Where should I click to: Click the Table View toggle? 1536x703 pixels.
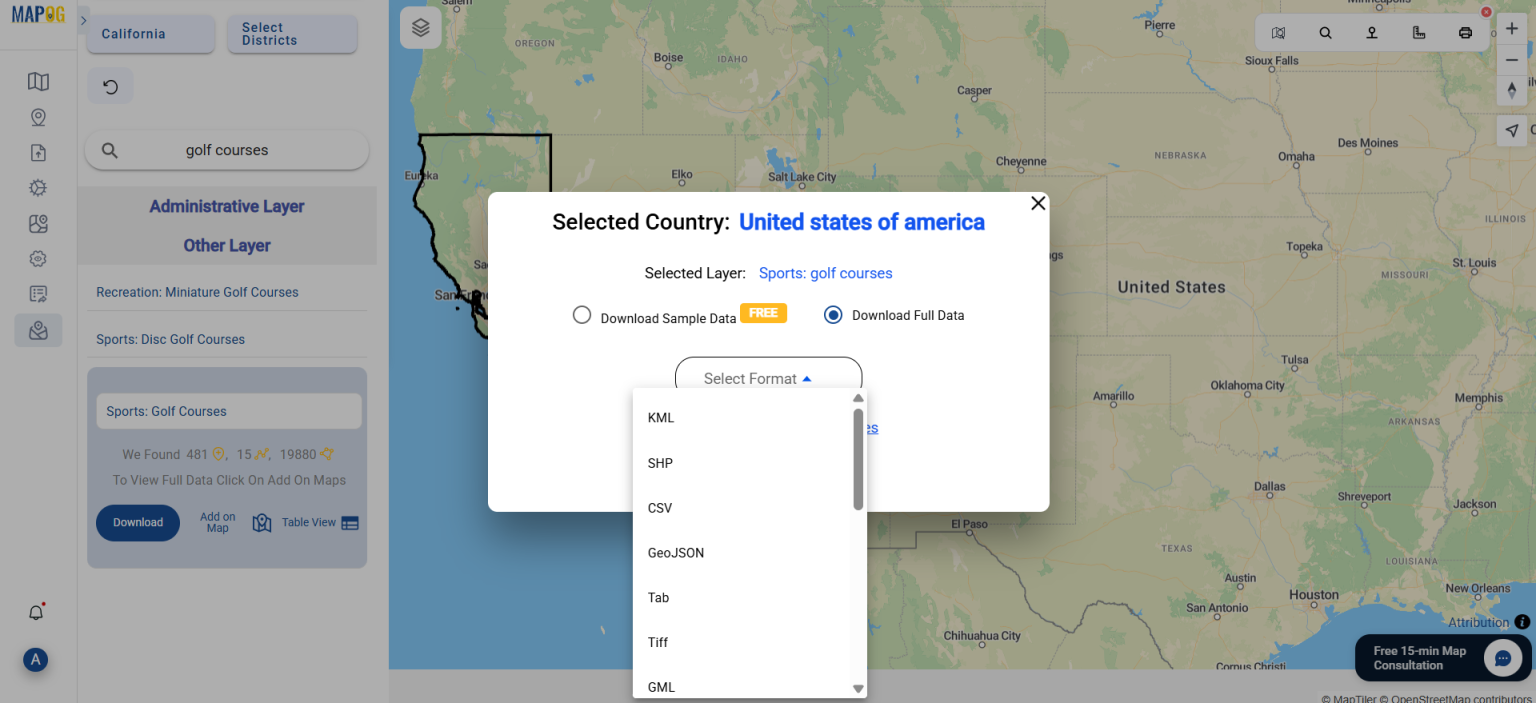pos(304,522)
